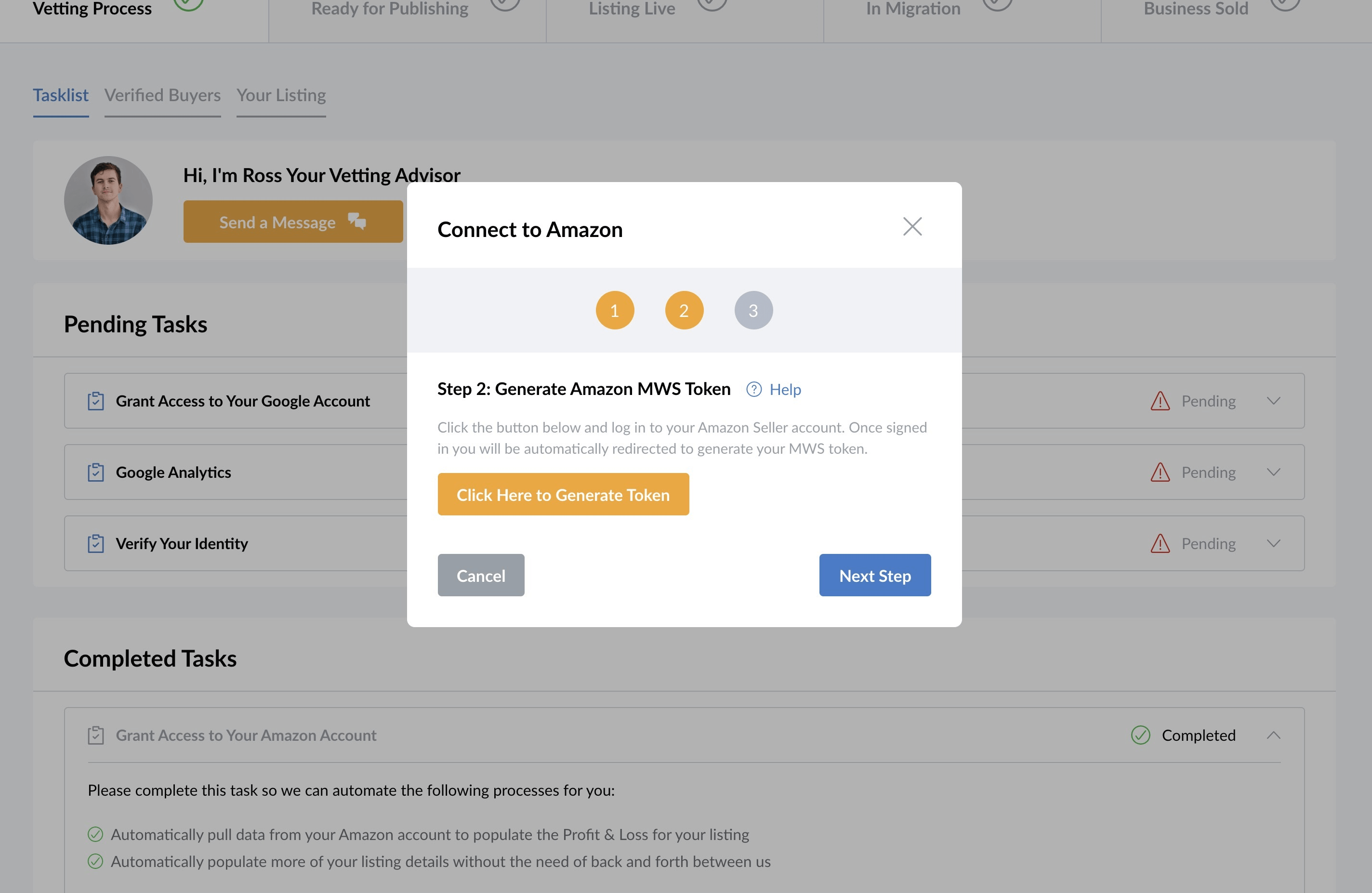Expand the Verify Your Identity task chevron
The height and width of the screenshot is (893, 1372).
(1273, 544)
